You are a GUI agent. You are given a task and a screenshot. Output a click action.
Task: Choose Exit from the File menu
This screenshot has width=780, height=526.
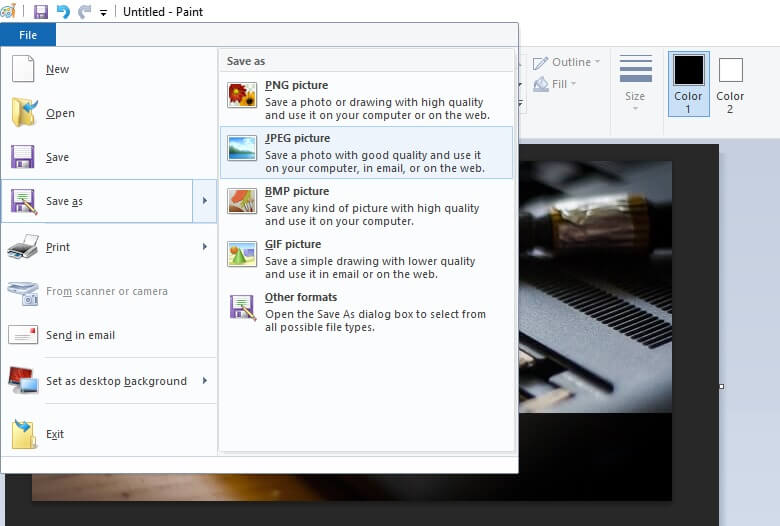tap(109, 434)
